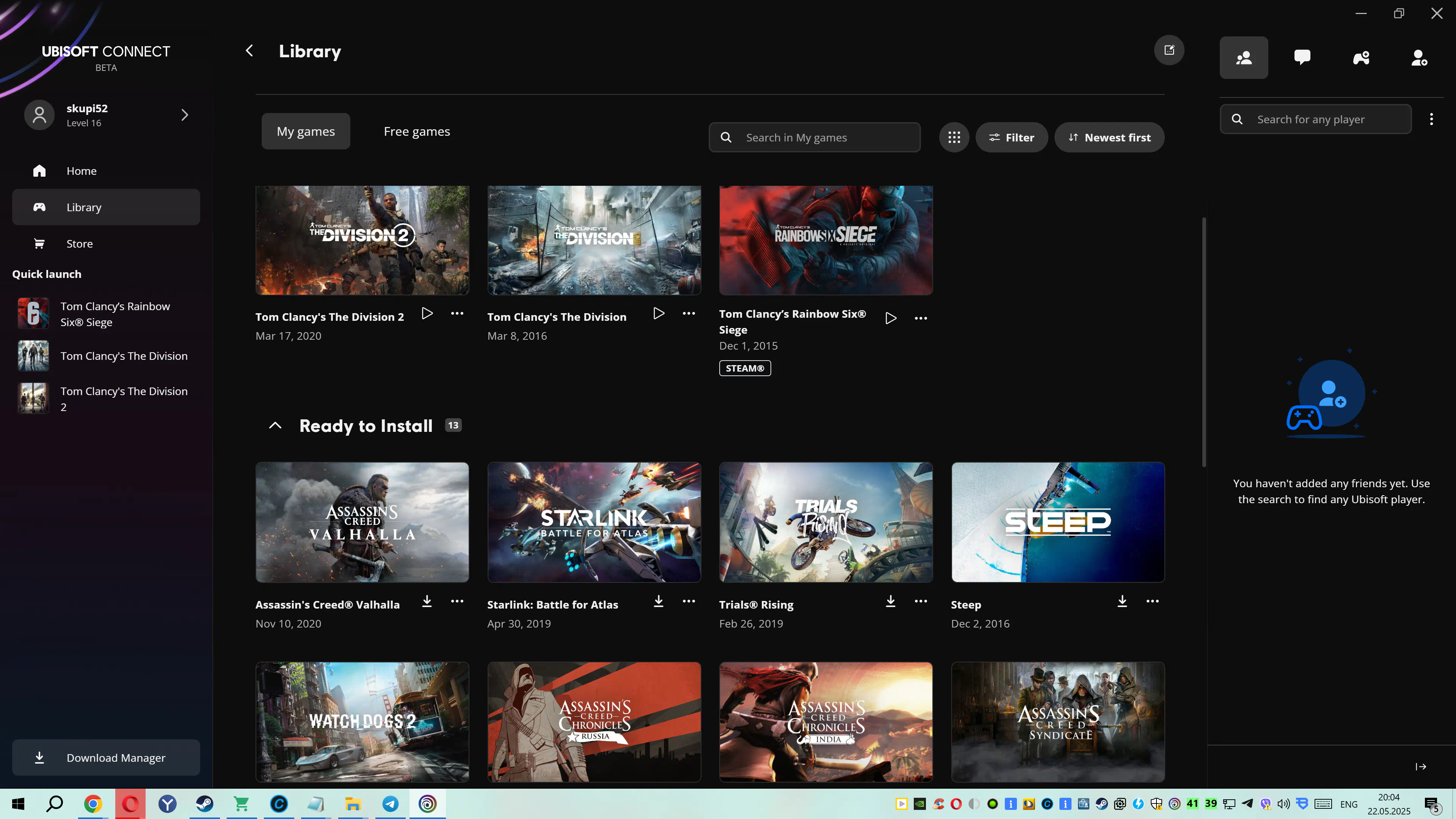This screenshot has height=819, width=1456.
Task: Open Assassin's Creed Valhalla cover art
Action: [362, 522]
